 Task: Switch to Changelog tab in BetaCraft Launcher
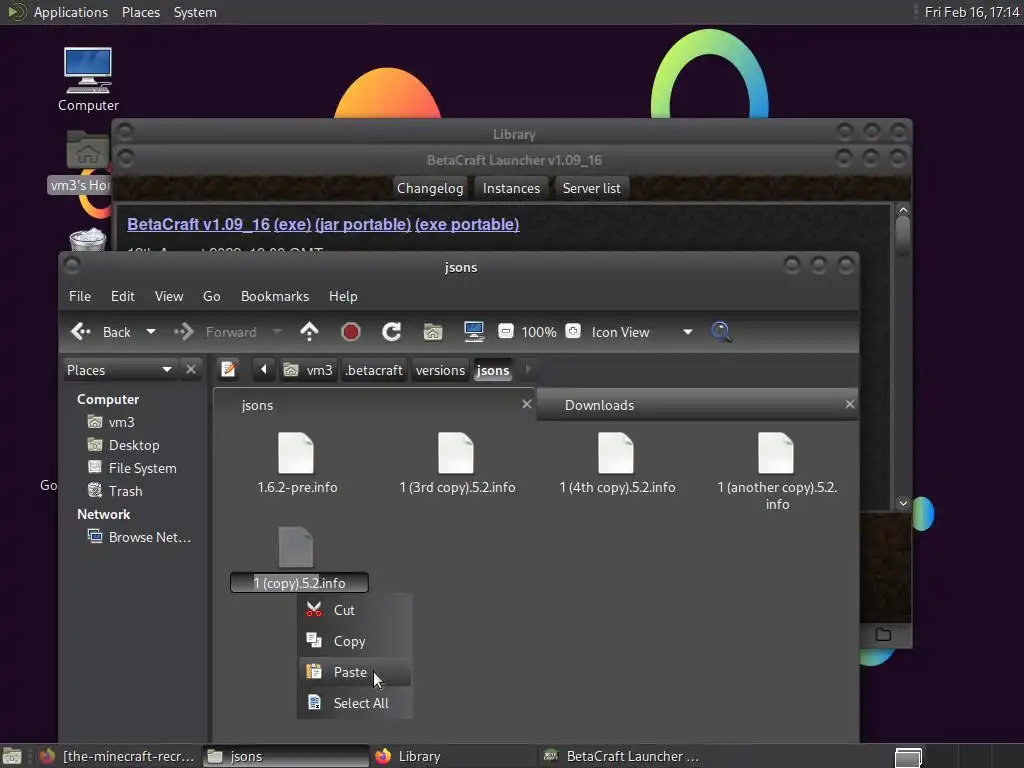click(430, 188)
